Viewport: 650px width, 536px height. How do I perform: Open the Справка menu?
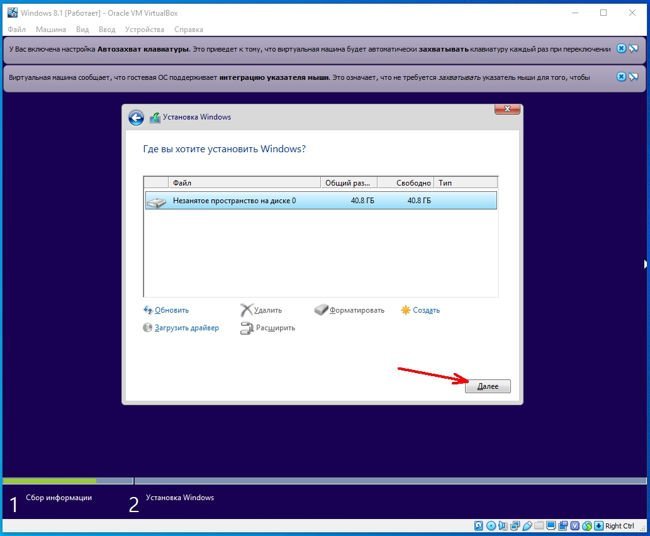click(189, 29)
